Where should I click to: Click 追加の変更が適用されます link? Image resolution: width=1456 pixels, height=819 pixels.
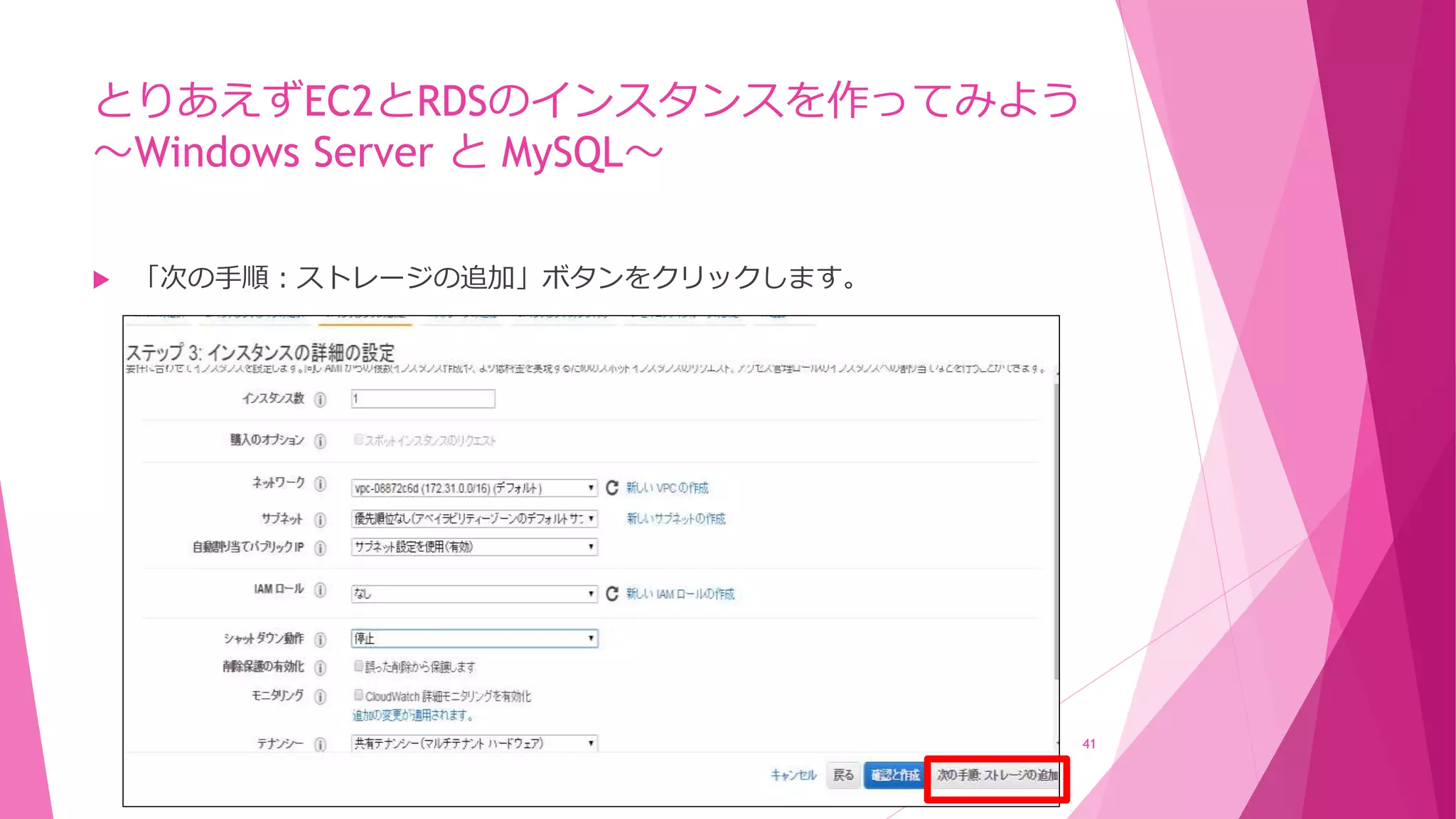[413, 715]
